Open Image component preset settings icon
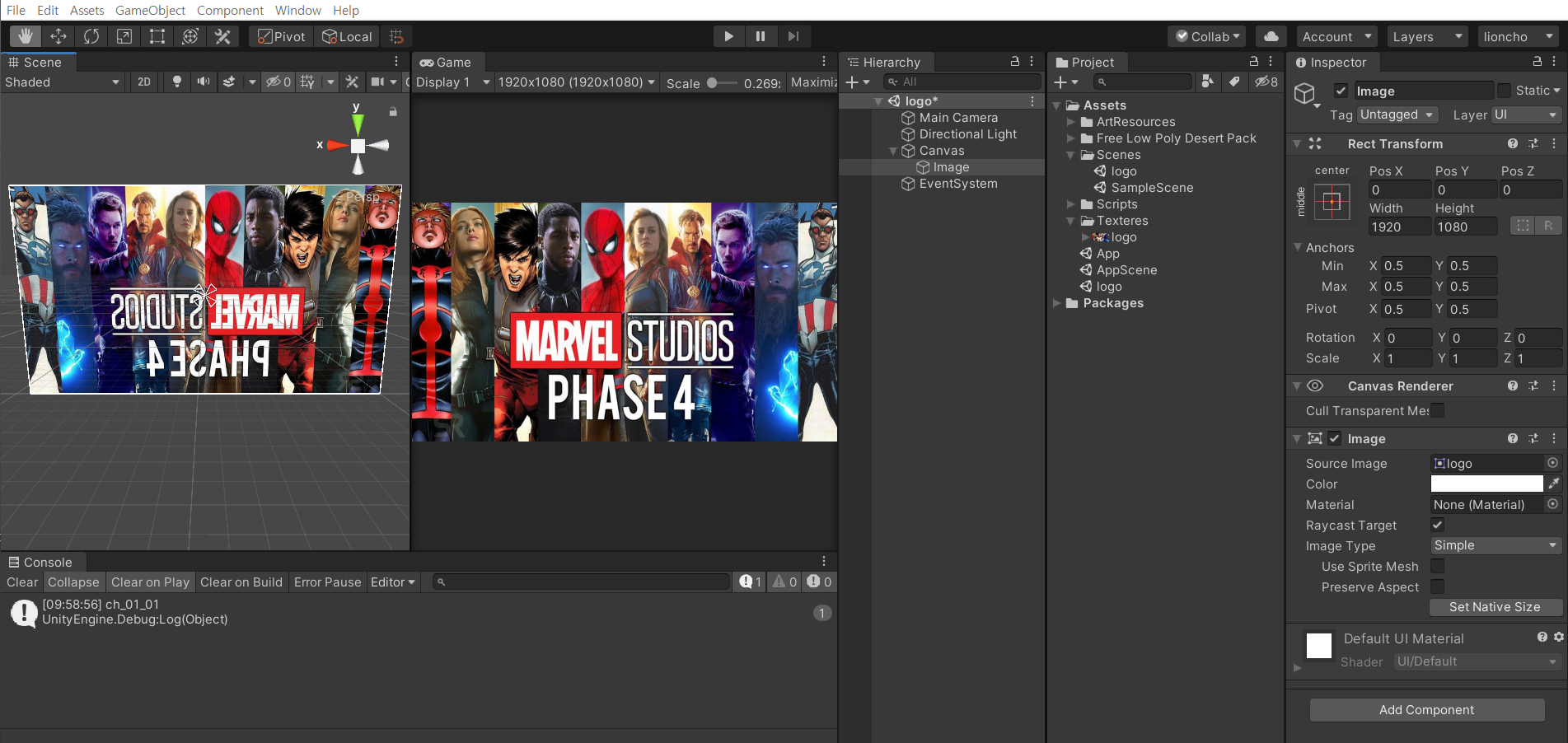This screenshot has width=1568, height=743. click(x=1533, y=438)
